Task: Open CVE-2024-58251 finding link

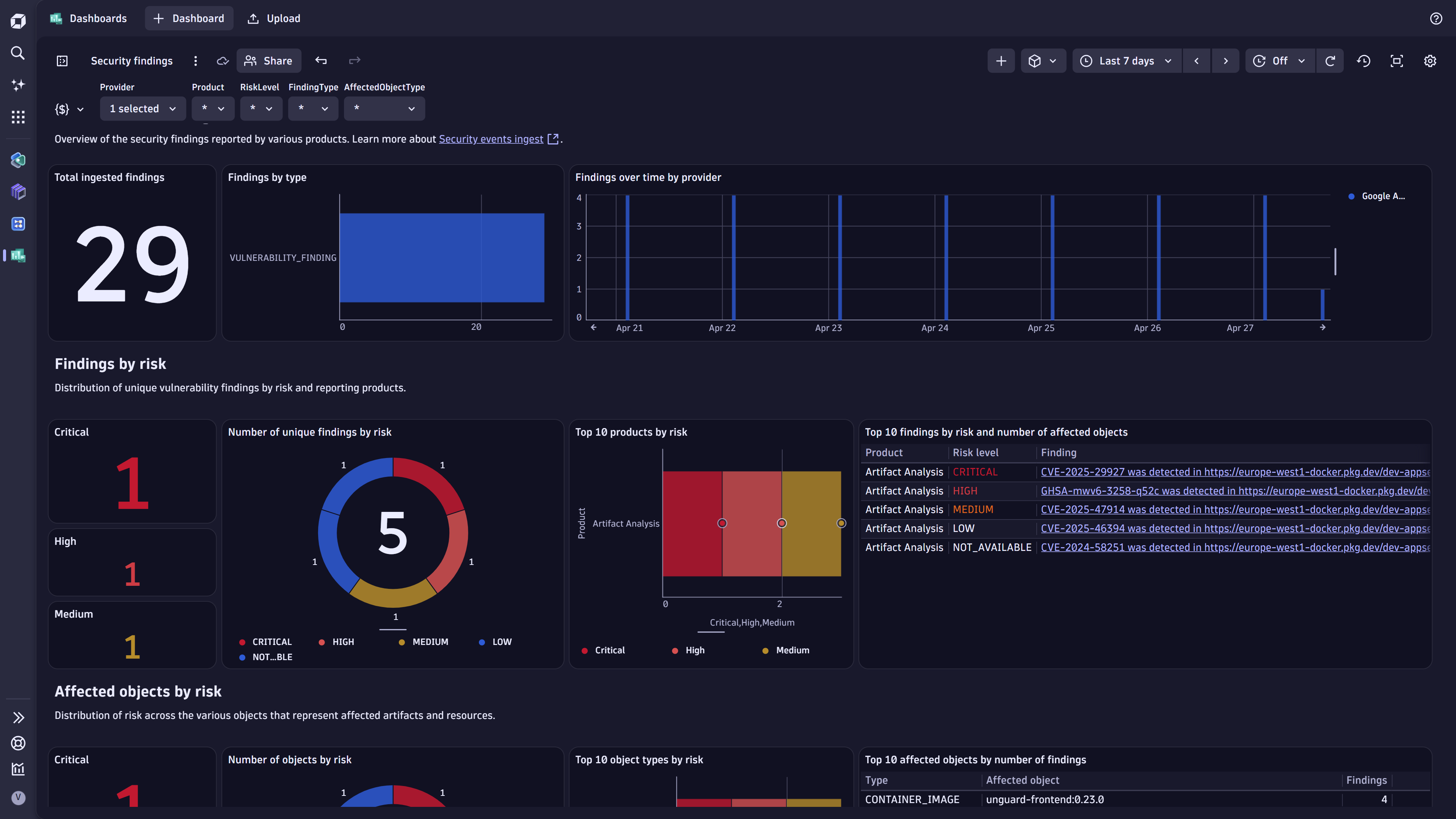Action: 1235,547
